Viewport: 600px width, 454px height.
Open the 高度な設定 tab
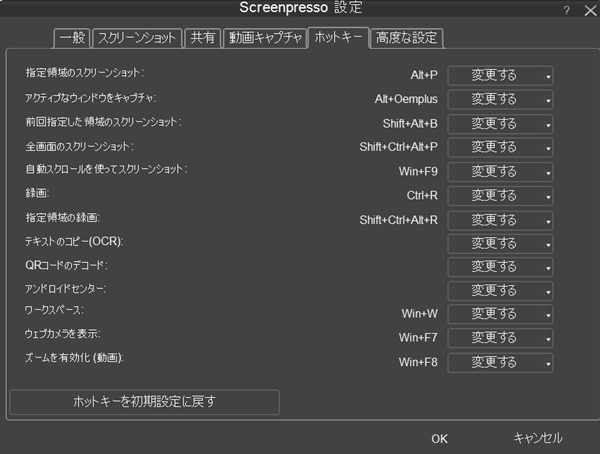point(406,38)
